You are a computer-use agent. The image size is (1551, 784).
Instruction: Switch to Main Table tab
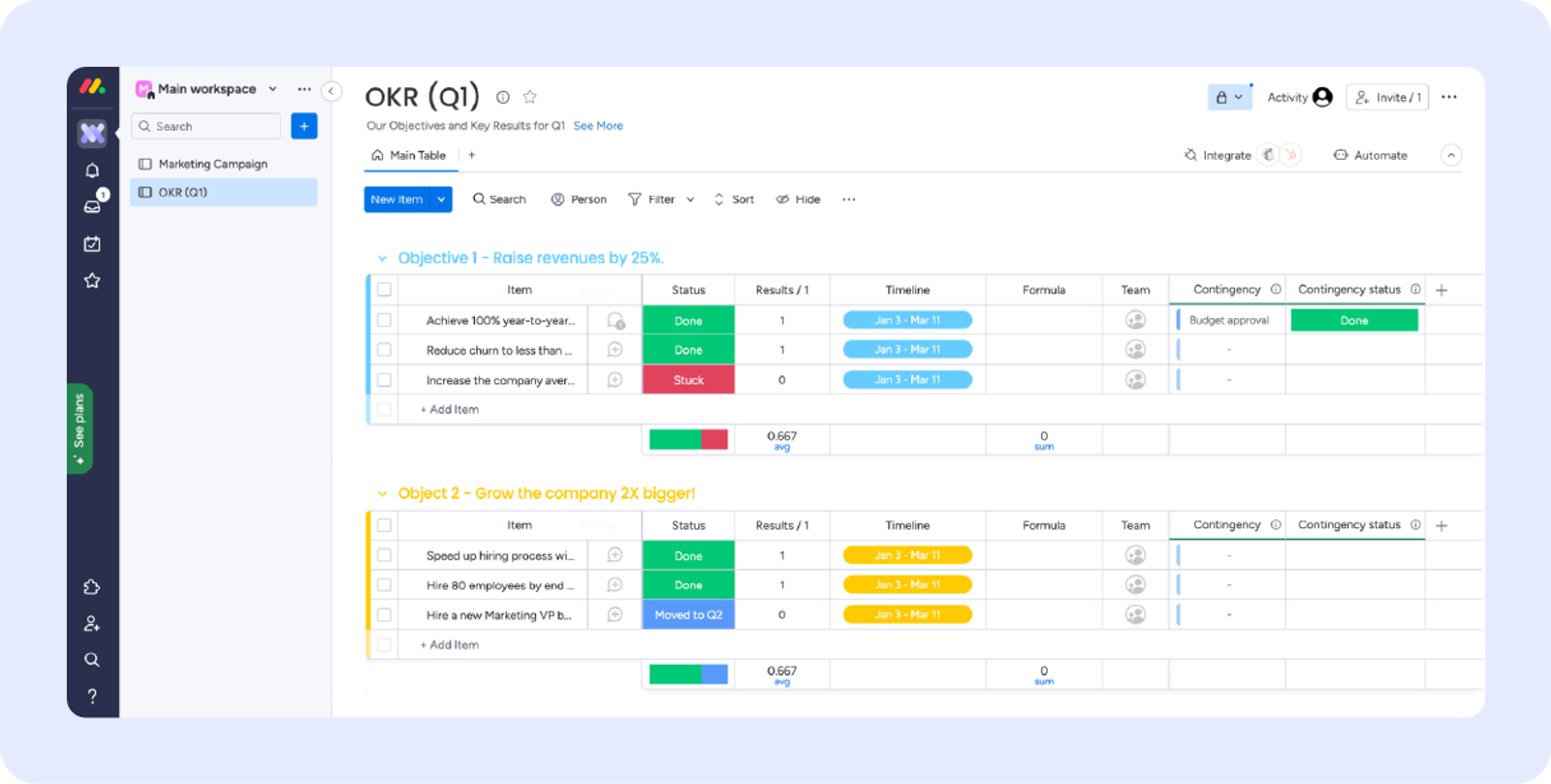point(408,155)
